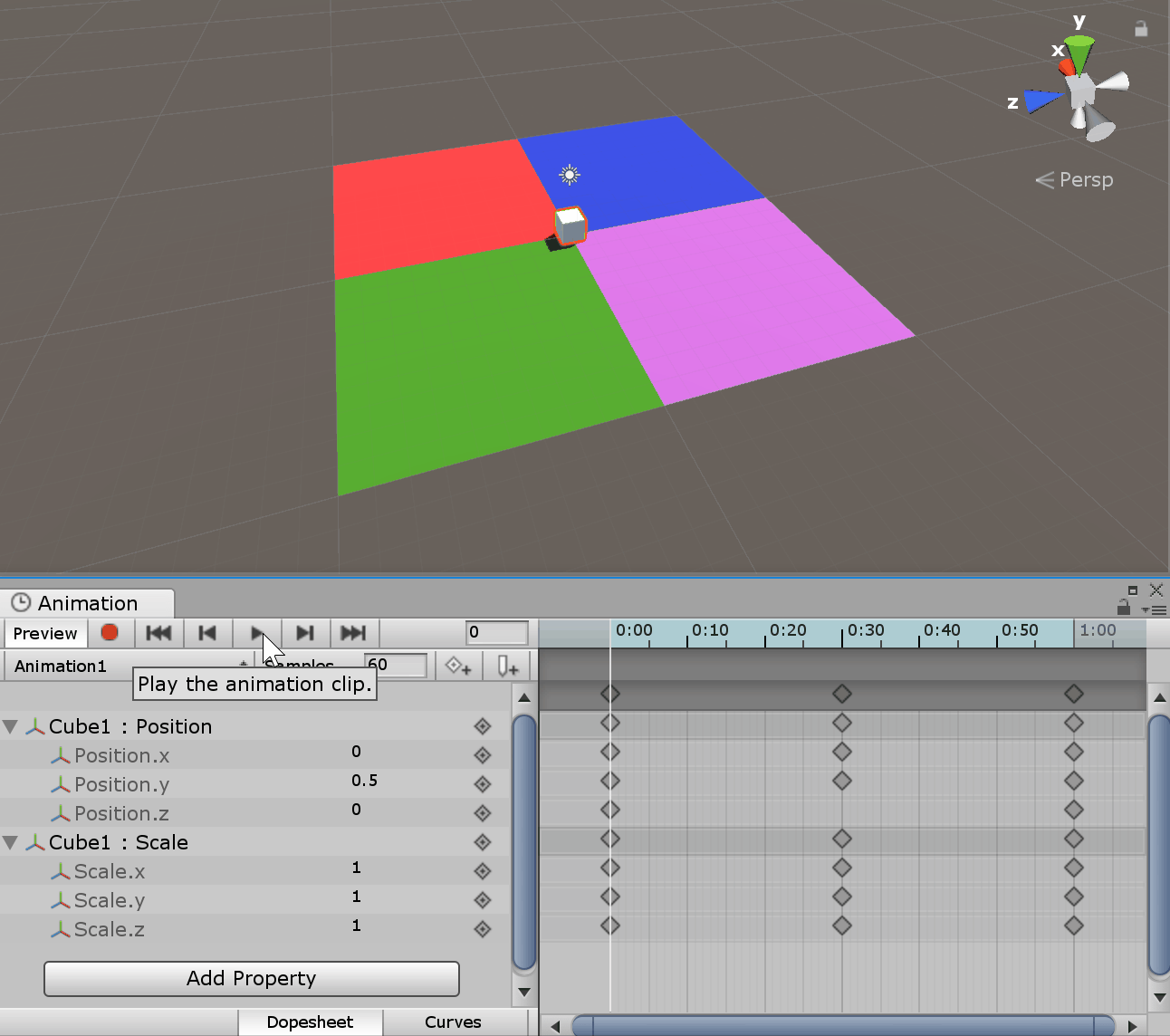
Task: Switch to the Dopesheet tab
Action: [x=310, y=1022]
